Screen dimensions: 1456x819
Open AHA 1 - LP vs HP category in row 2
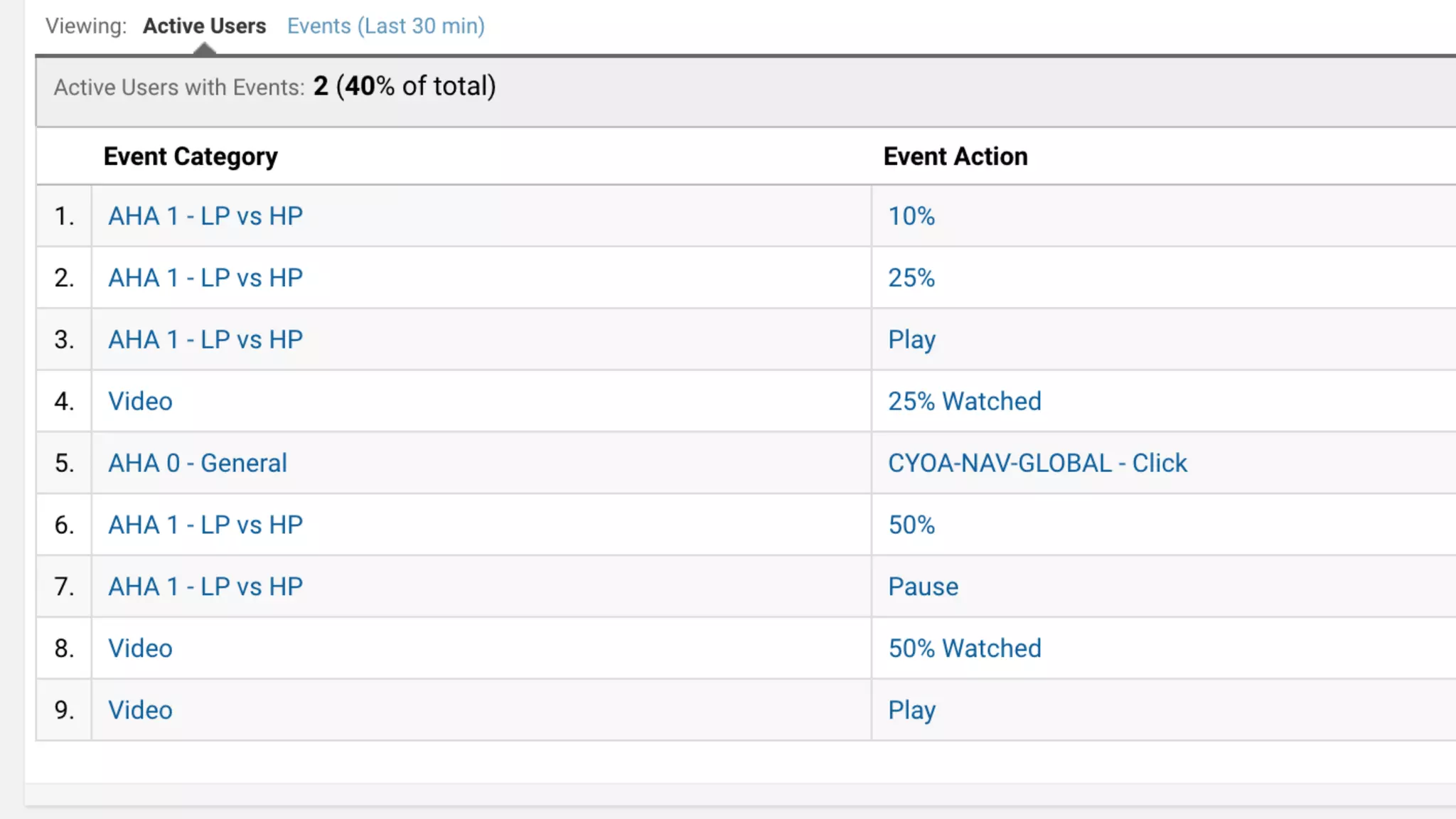point(205,278)
